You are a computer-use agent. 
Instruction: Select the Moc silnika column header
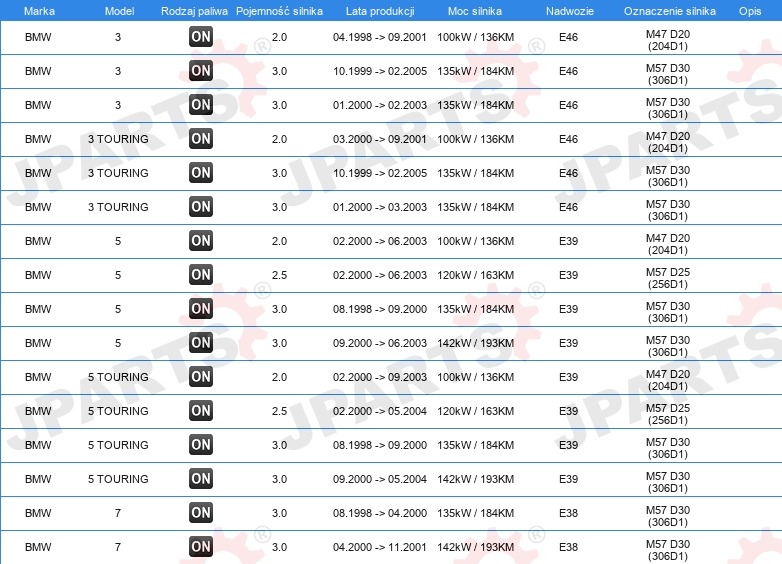point(475,11)
